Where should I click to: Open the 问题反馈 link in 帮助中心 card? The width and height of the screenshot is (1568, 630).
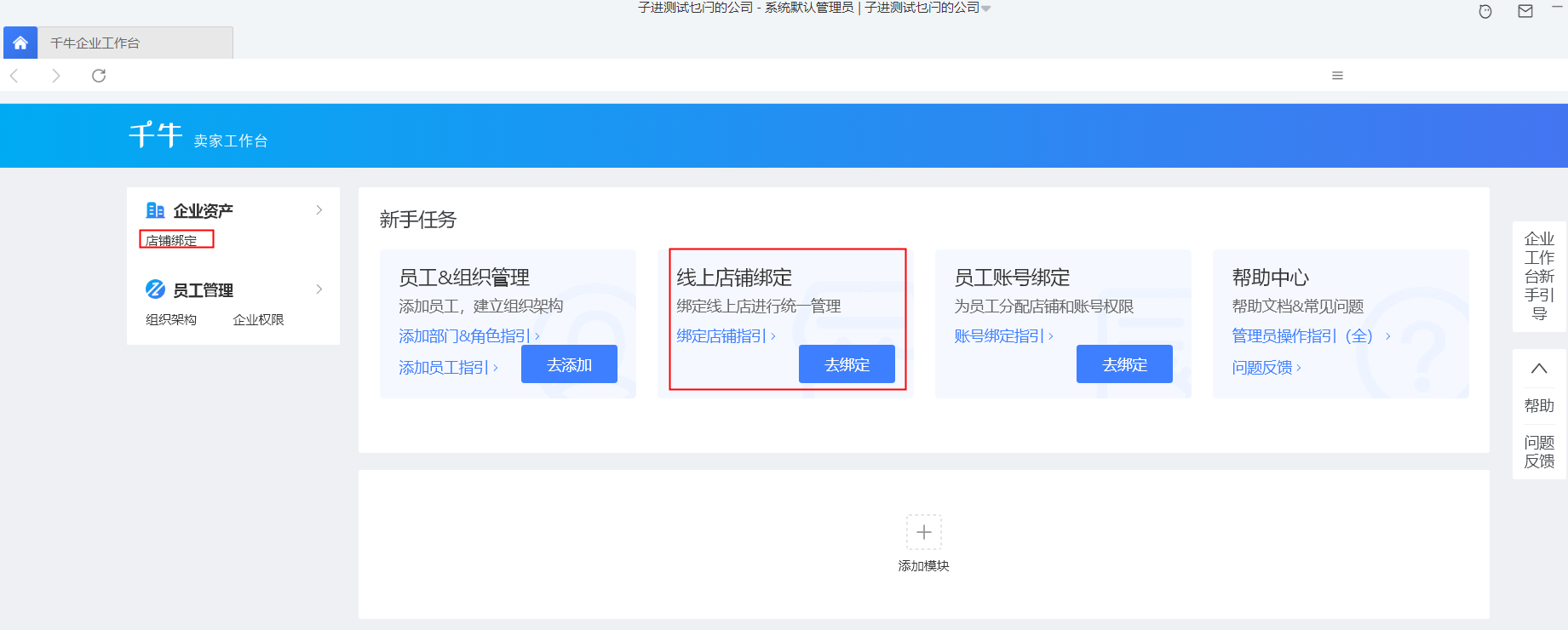pyautogui.click(x=1266, y=368)
